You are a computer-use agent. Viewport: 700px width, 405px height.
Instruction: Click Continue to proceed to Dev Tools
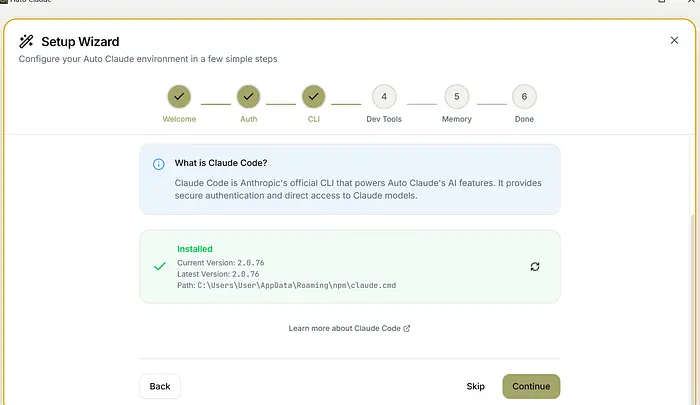tap(531, 386)
